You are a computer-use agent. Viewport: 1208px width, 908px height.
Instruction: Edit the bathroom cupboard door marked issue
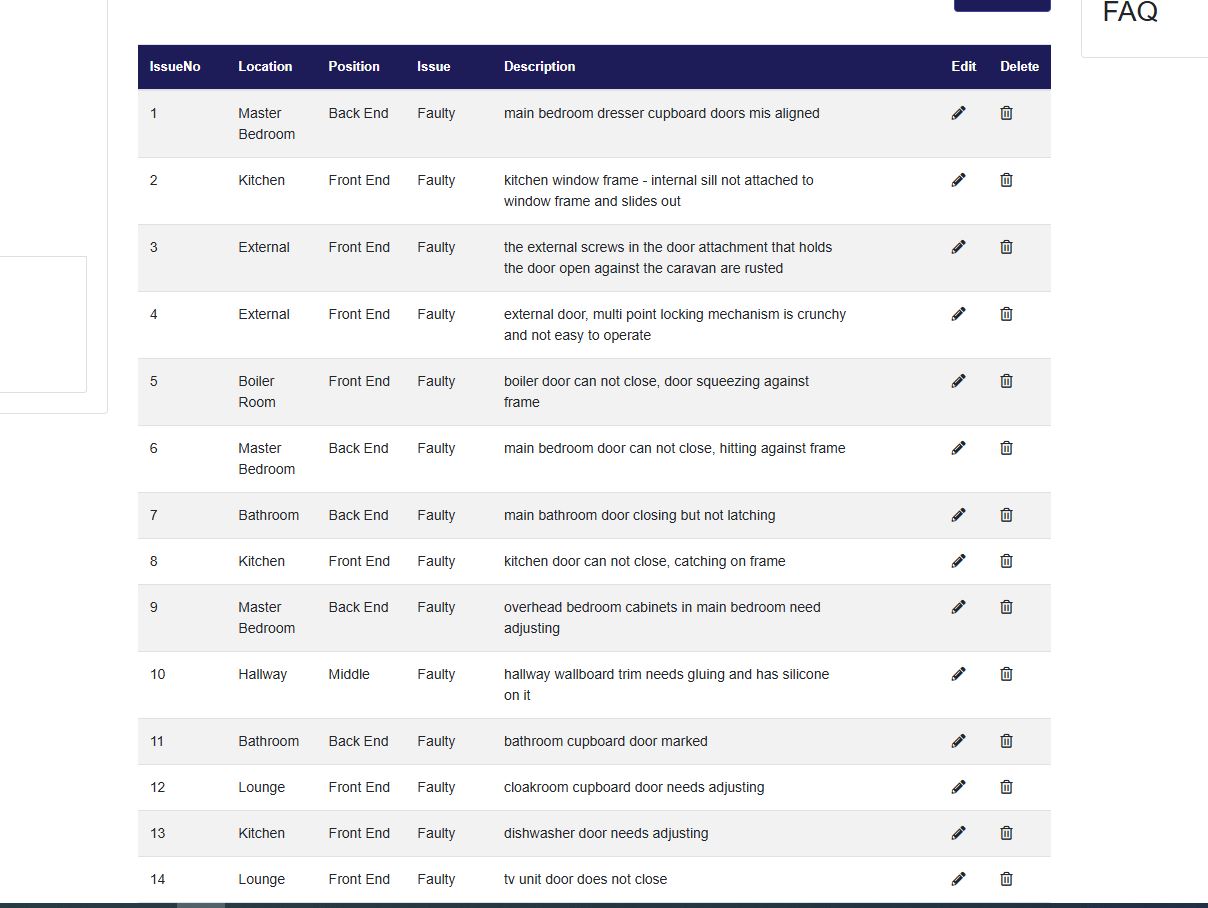point(958,741)
